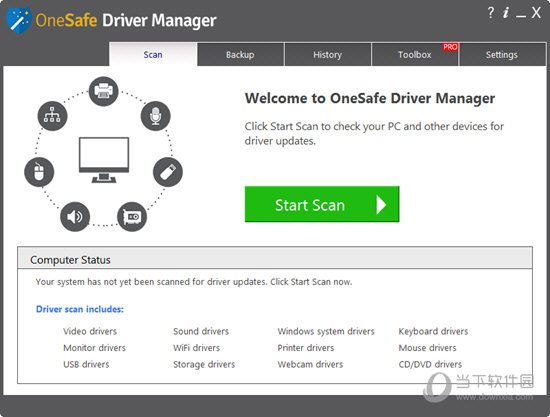This screenshot has width=550, height=417.
Task: Click 'WiFi drivers' text
Action: coord(197,348)
